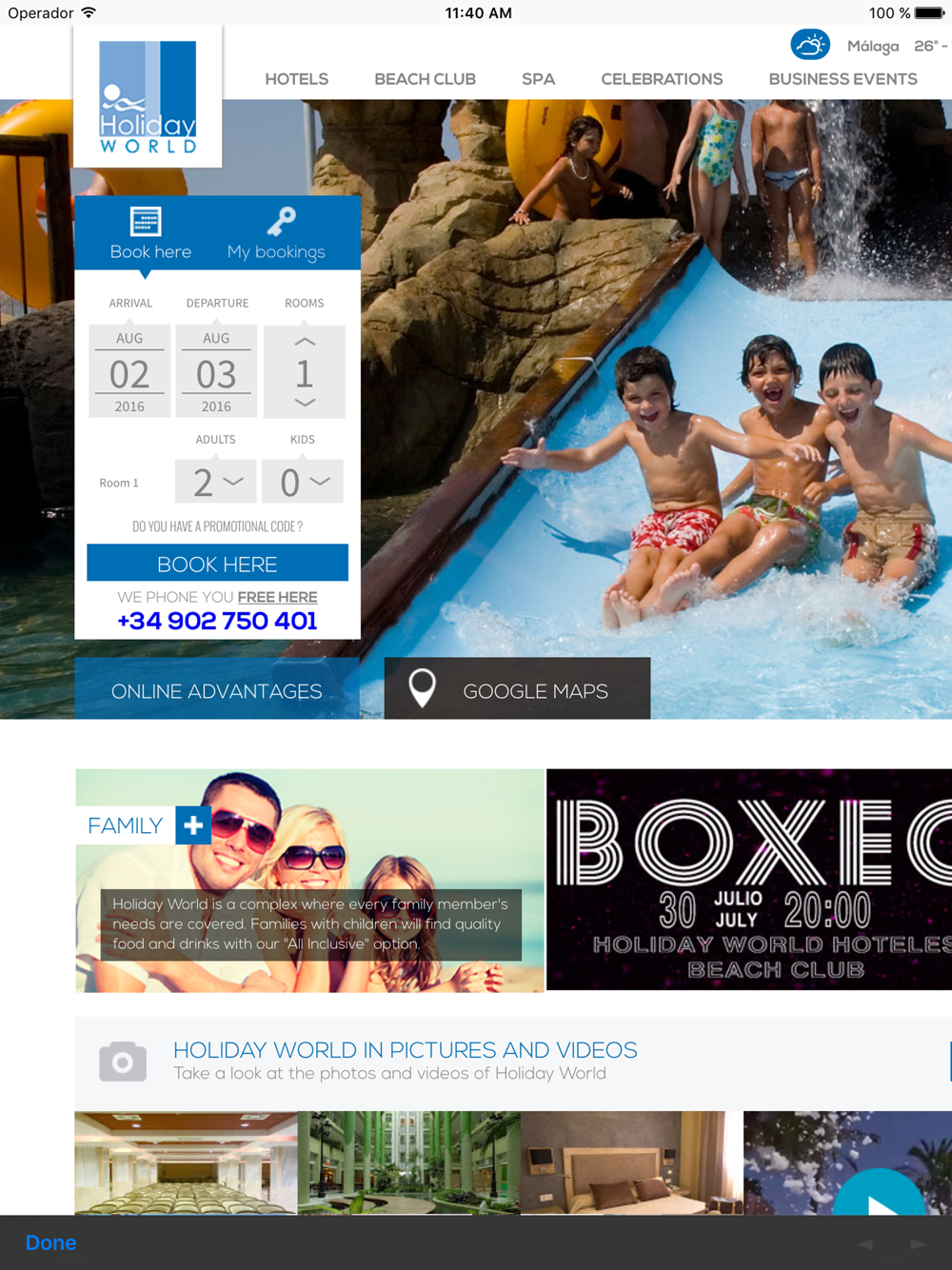
Task: Open the Kids count dropdown
Action: 303,482
